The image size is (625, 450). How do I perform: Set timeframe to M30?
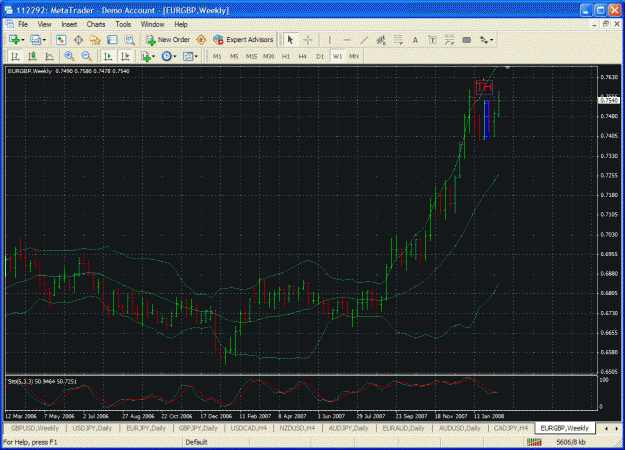tap(269, 56)
